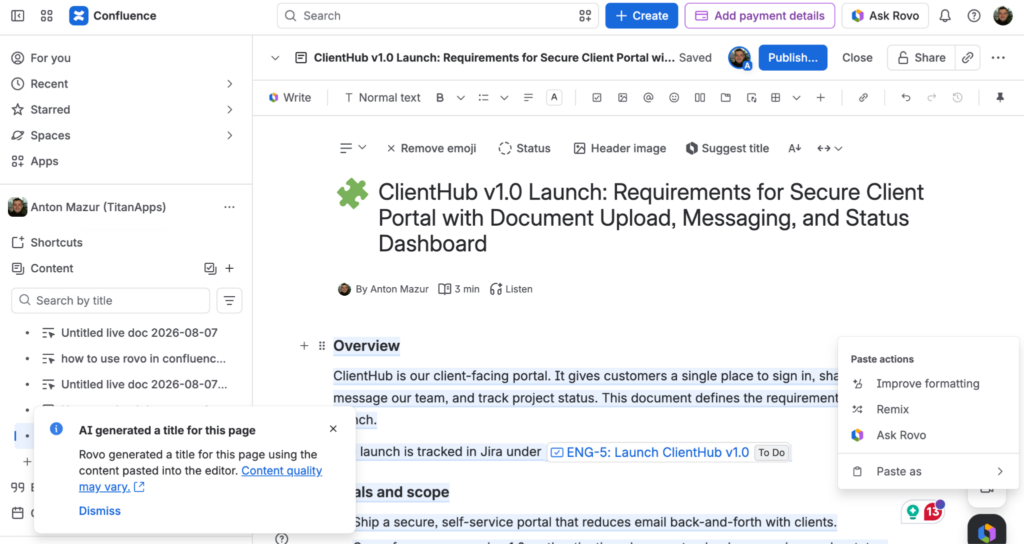Viewport: 1024px width, 544px height.
Task: Open Ask Rovo in header
Action: pyautogui.click(x=885, y=16)
